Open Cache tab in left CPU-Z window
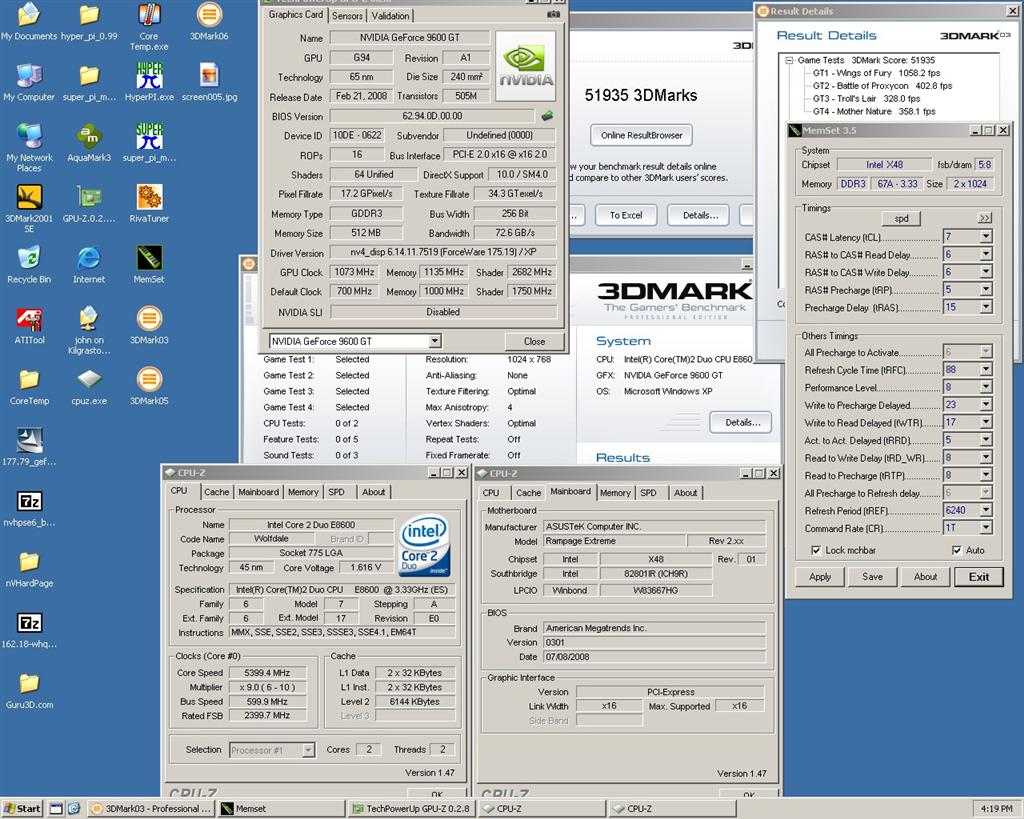 216,492
